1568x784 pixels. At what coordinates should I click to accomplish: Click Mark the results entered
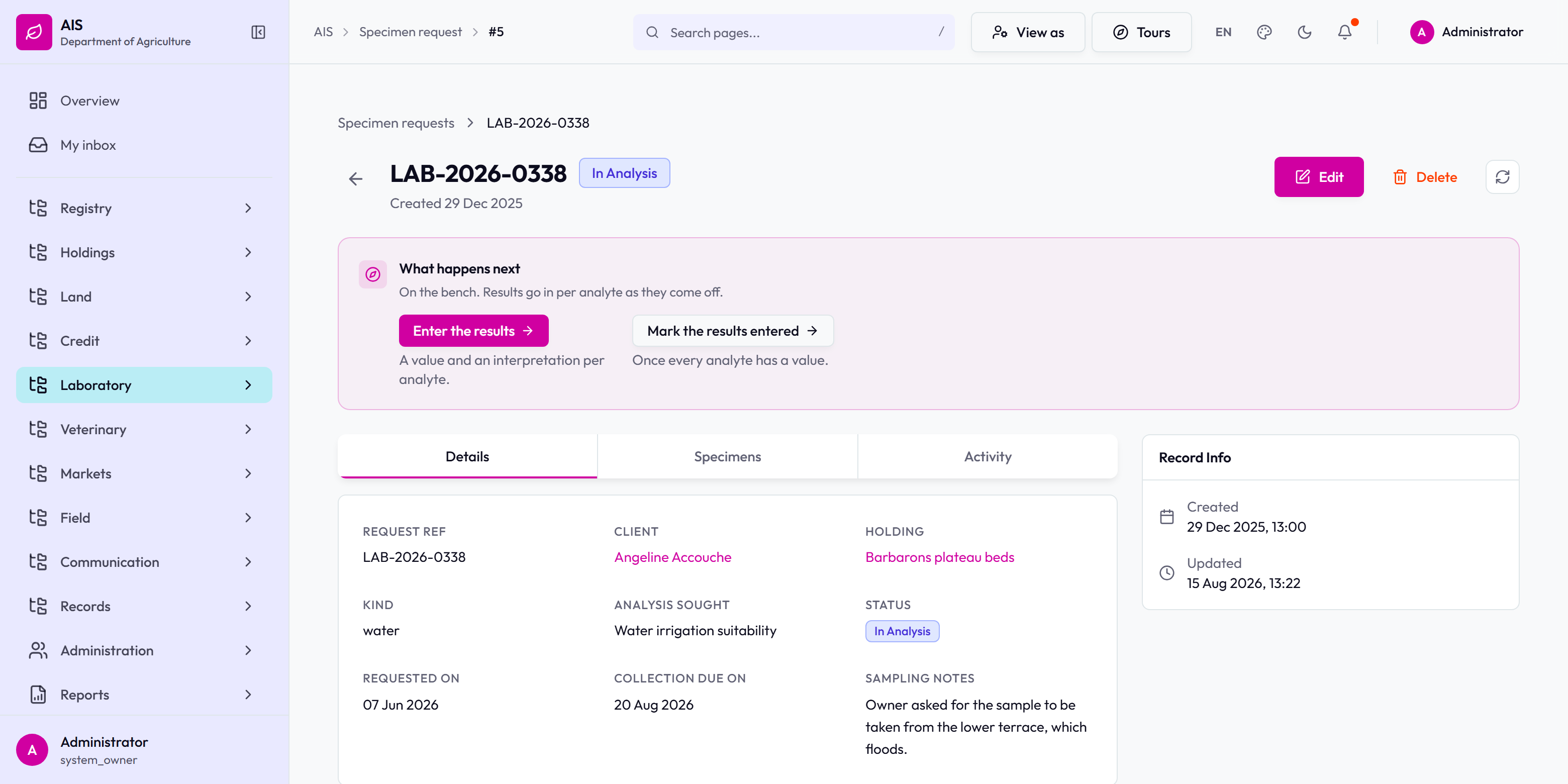pyautogui.click(x=732, y=331)
